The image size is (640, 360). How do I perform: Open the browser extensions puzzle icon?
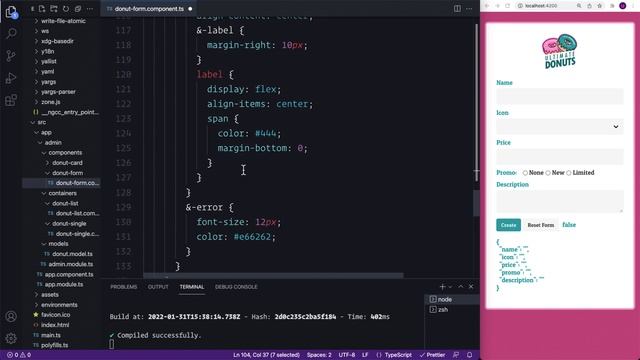[x=612, y=6]
